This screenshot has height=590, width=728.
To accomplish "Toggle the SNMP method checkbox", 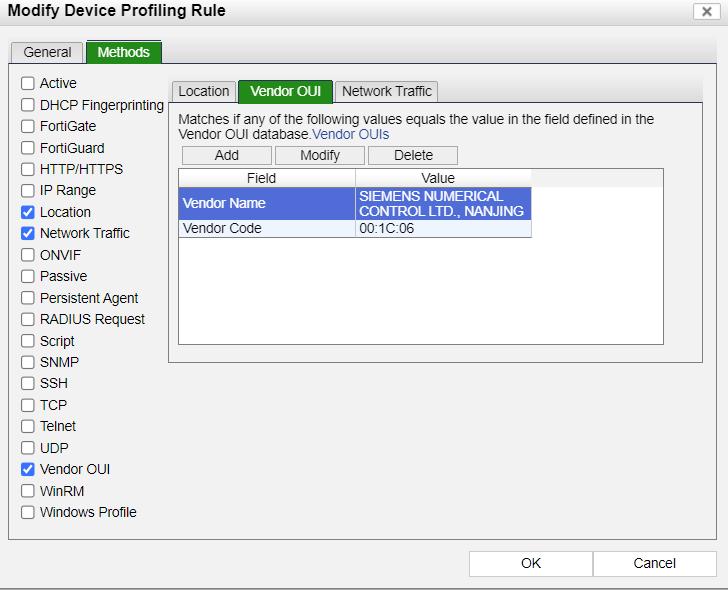I will tap(28, 362).
